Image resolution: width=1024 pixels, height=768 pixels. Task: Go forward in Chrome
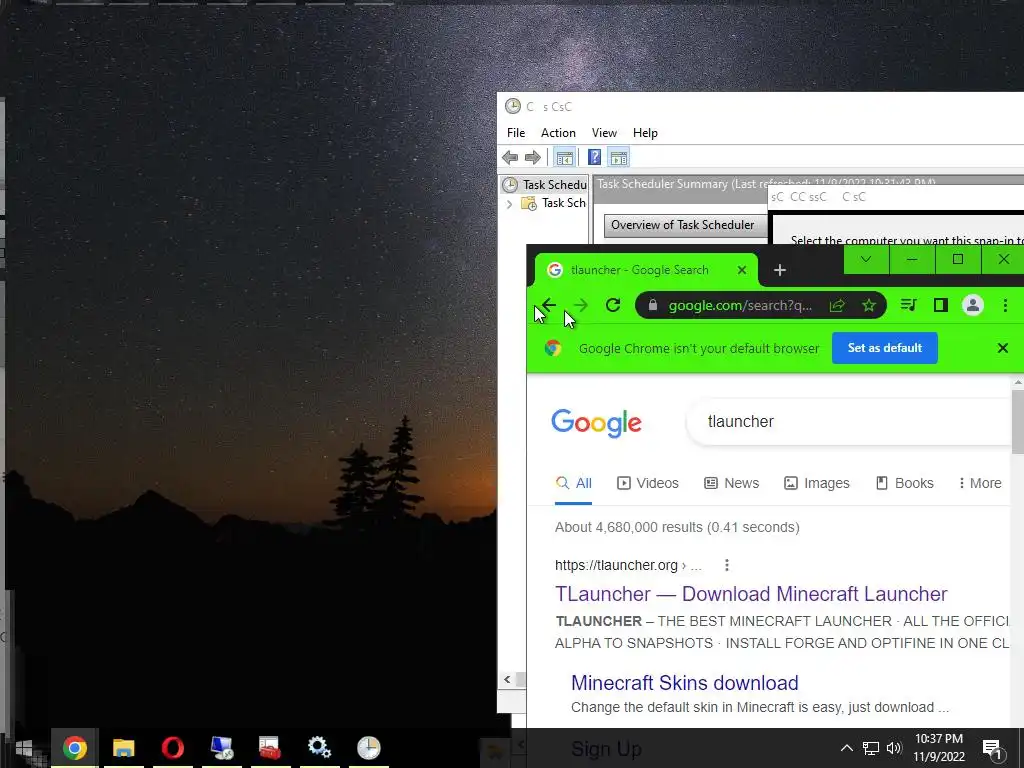580,305
